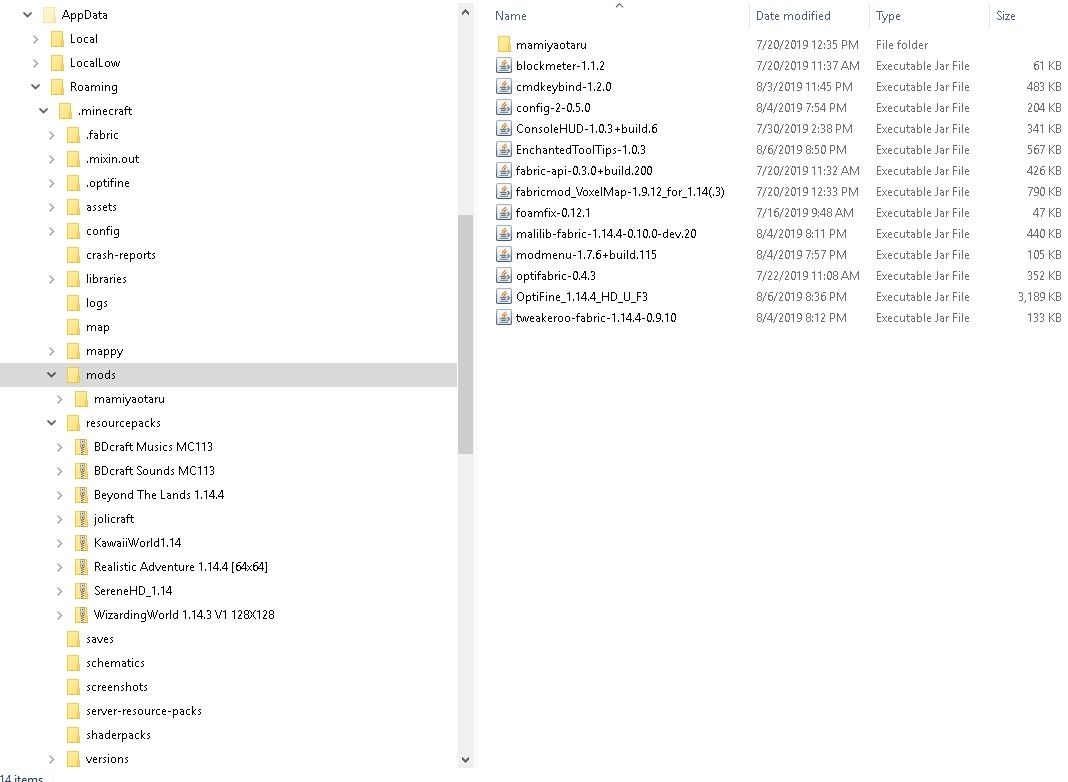Select the ConsoleHUD-1.0.3+build.6 jar icon
The image size is (1068, 782).
503,129
